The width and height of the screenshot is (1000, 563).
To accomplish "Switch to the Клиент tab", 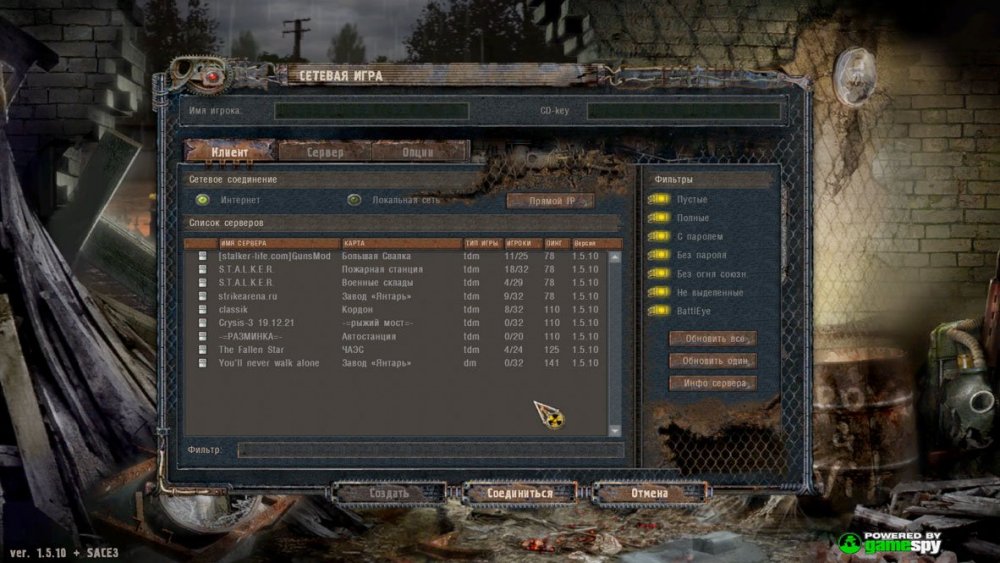I will [x=230, y=152].
